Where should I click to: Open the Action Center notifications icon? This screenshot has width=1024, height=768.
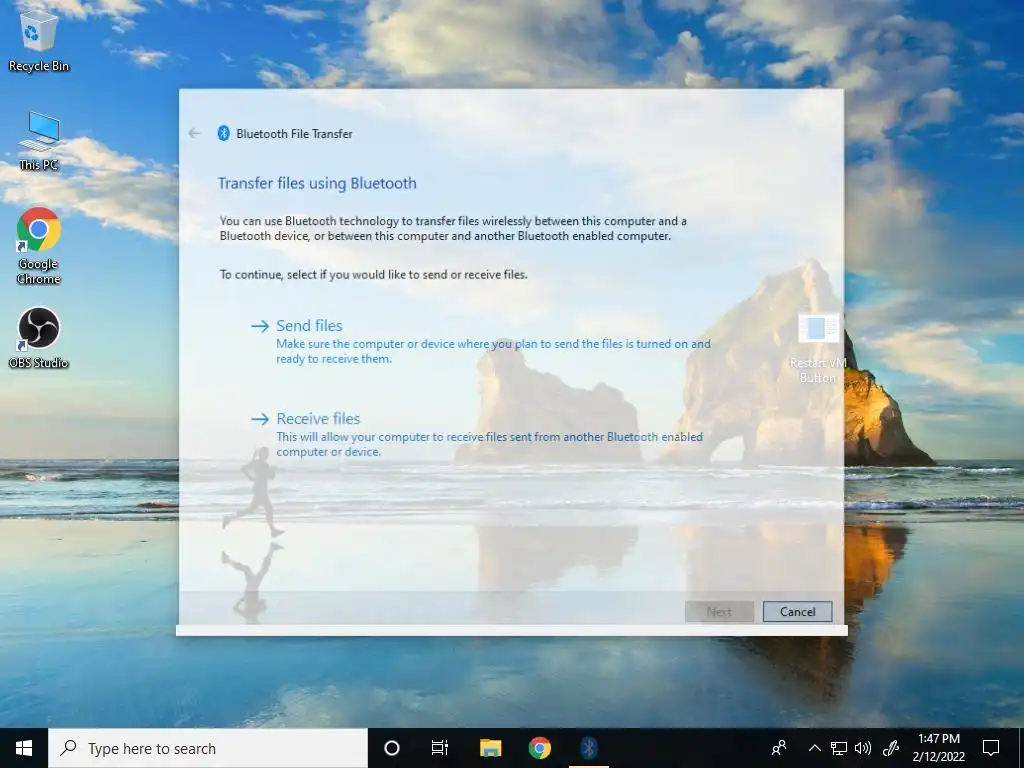991,748
